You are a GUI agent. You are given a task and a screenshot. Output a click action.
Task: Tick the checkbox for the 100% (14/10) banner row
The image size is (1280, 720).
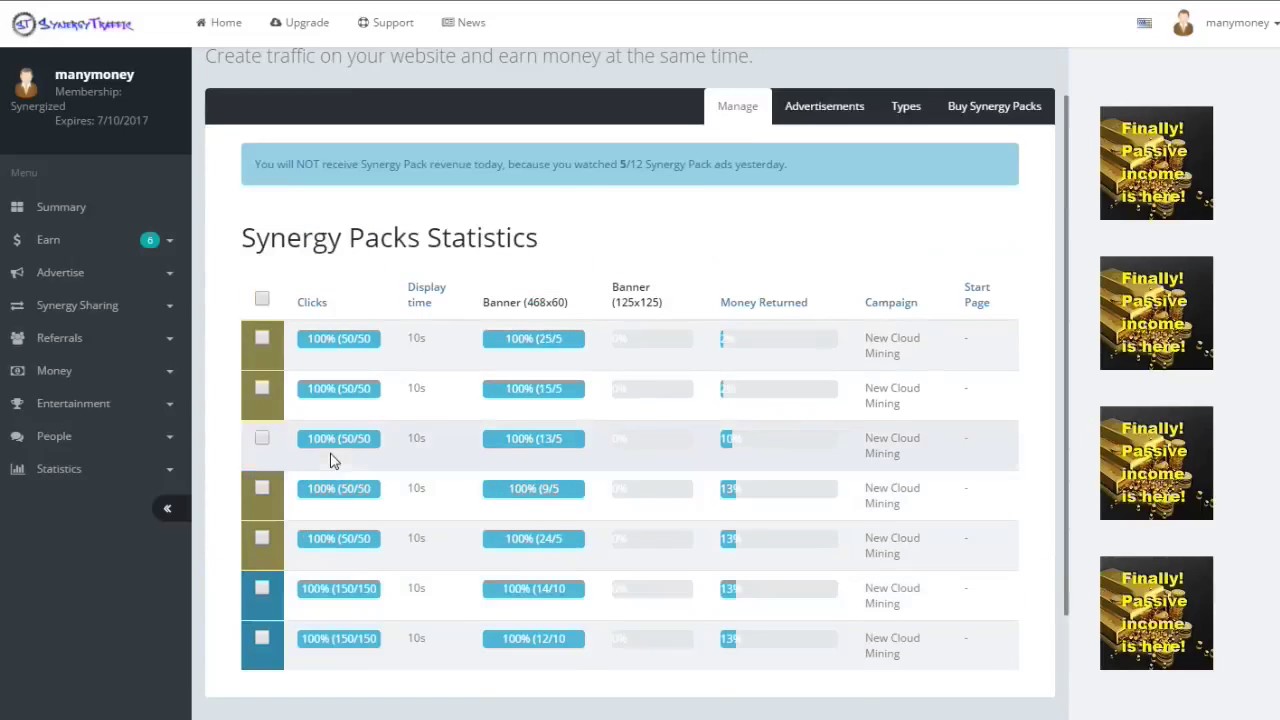pyautogui.click(x=262, y=588)
